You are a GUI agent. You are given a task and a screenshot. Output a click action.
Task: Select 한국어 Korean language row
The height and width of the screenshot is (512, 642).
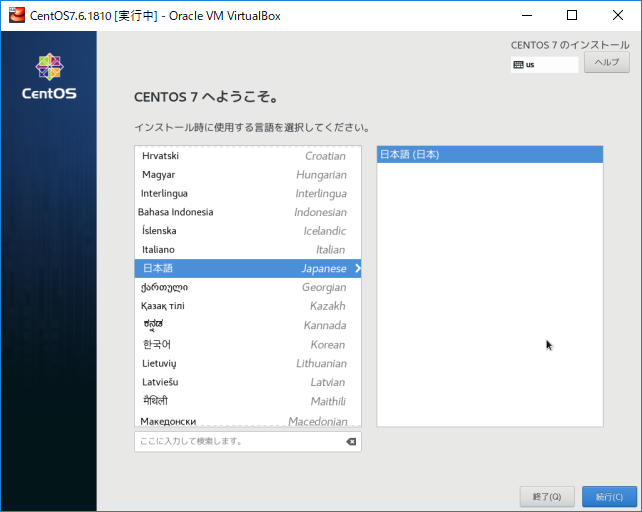click(248, 344)
